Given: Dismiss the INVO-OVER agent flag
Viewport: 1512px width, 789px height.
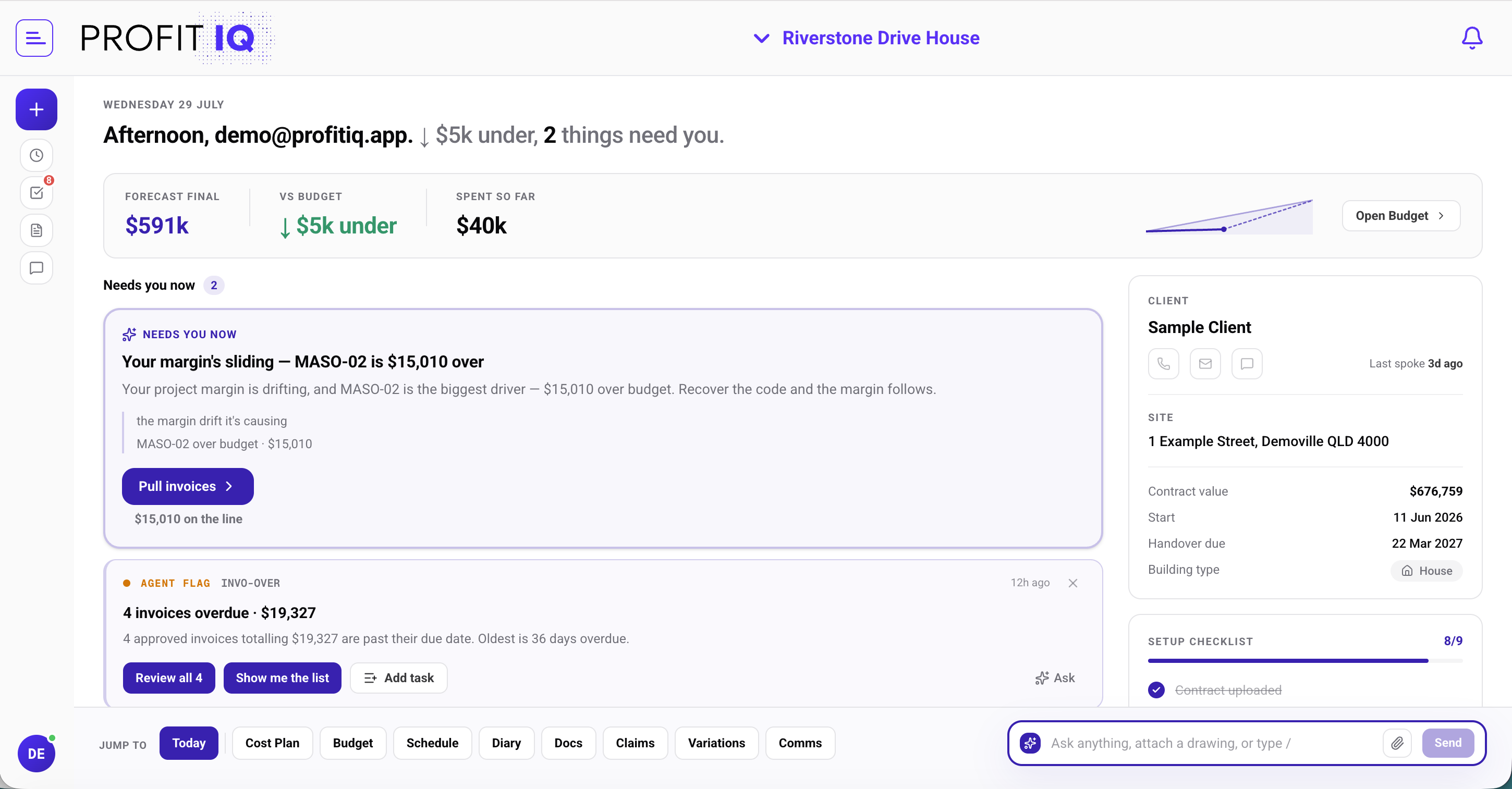Looking at the screenshot, I should click(x=1073, y=583).
